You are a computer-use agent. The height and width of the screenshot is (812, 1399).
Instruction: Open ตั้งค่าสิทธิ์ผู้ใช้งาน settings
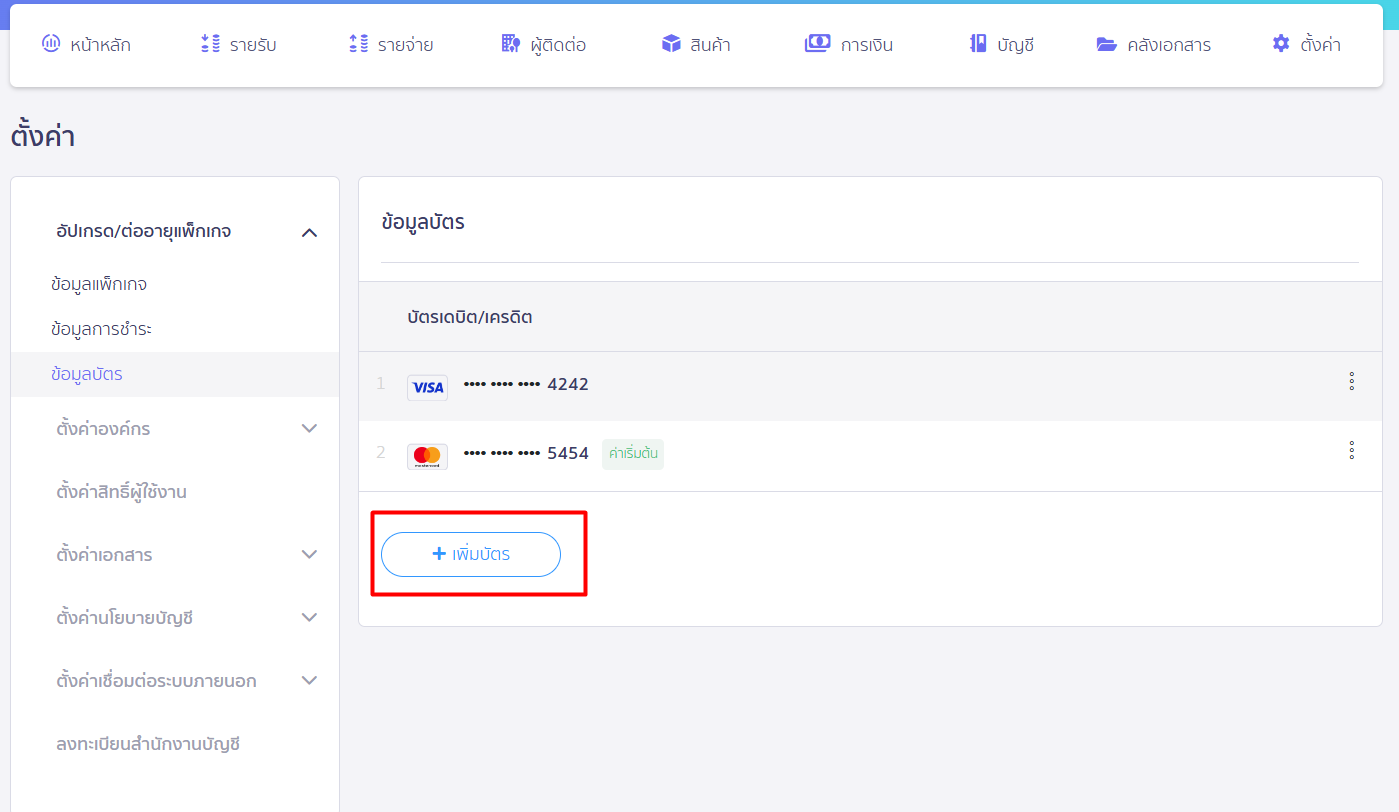pos(122,492)
